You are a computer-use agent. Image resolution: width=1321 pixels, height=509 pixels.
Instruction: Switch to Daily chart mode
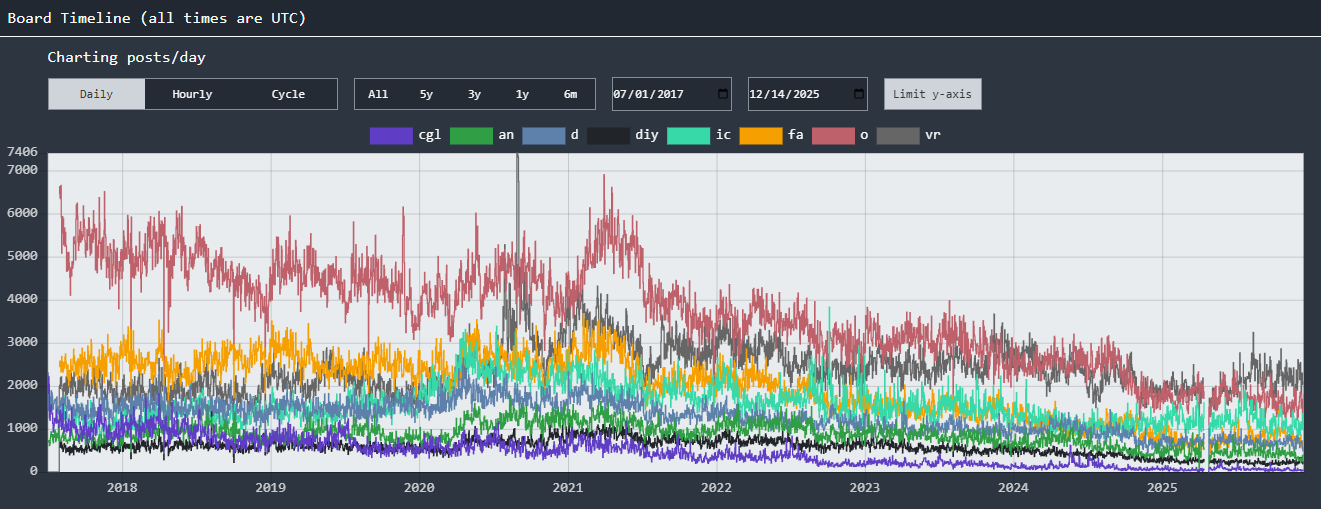96,94
